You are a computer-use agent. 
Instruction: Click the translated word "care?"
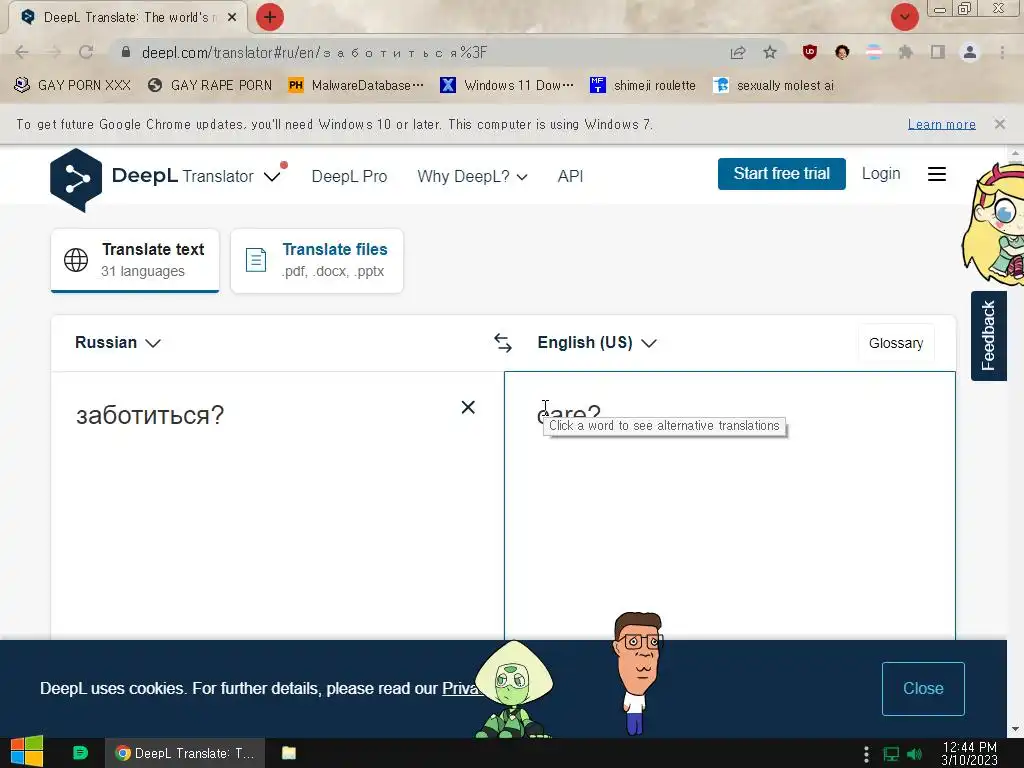coord(568,413)
